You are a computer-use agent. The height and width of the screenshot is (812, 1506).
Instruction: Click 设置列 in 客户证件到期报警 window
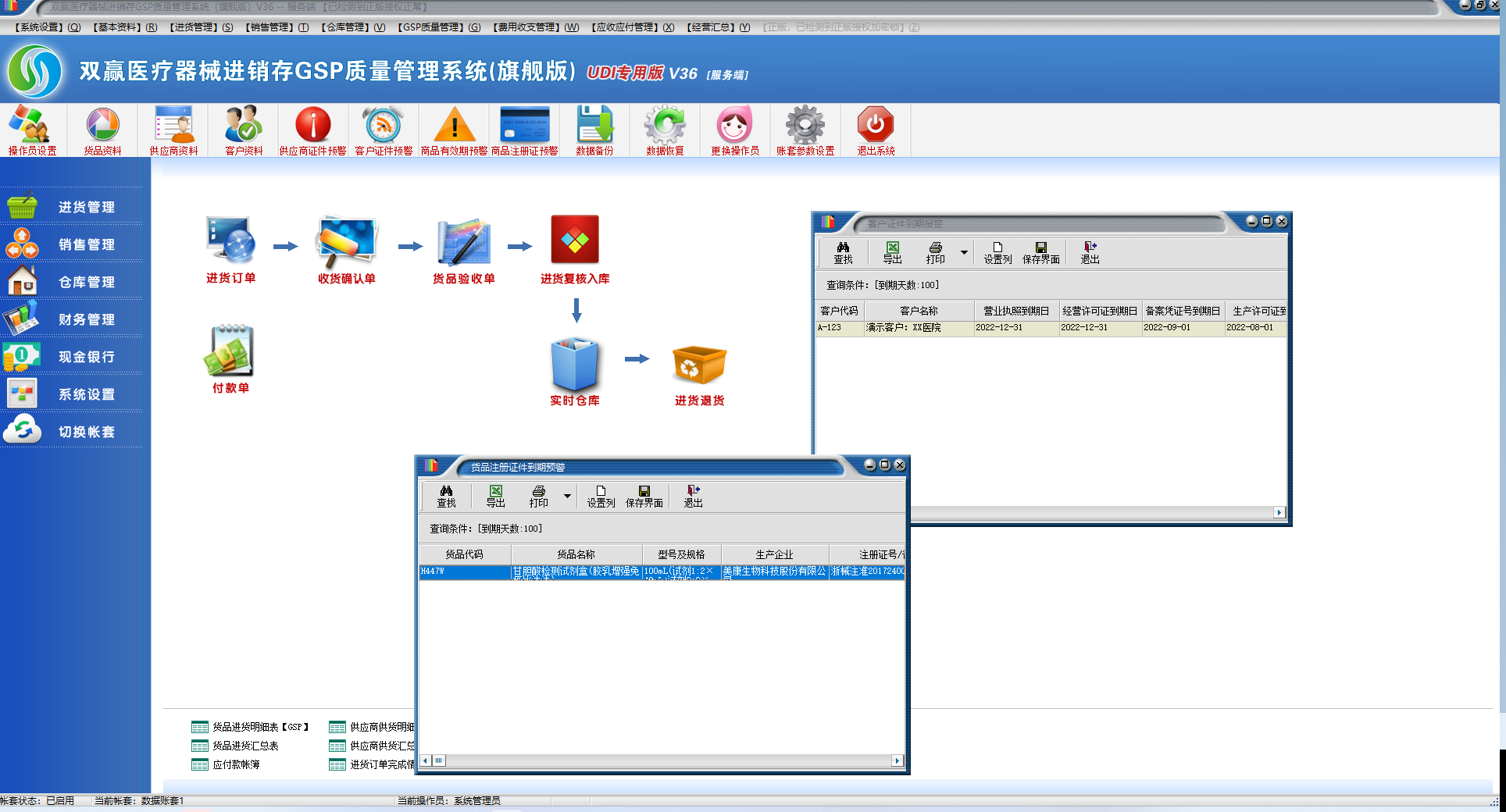[997, 253]
